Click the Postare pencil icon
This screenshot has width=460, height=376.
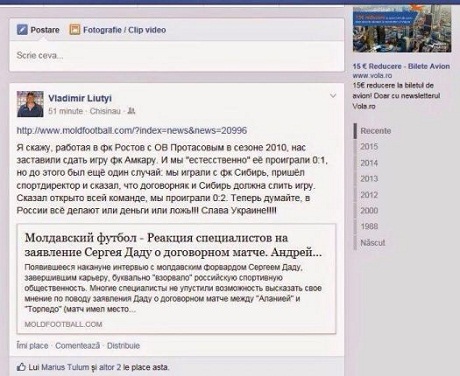pyautogui.click(x=22, y=30)
